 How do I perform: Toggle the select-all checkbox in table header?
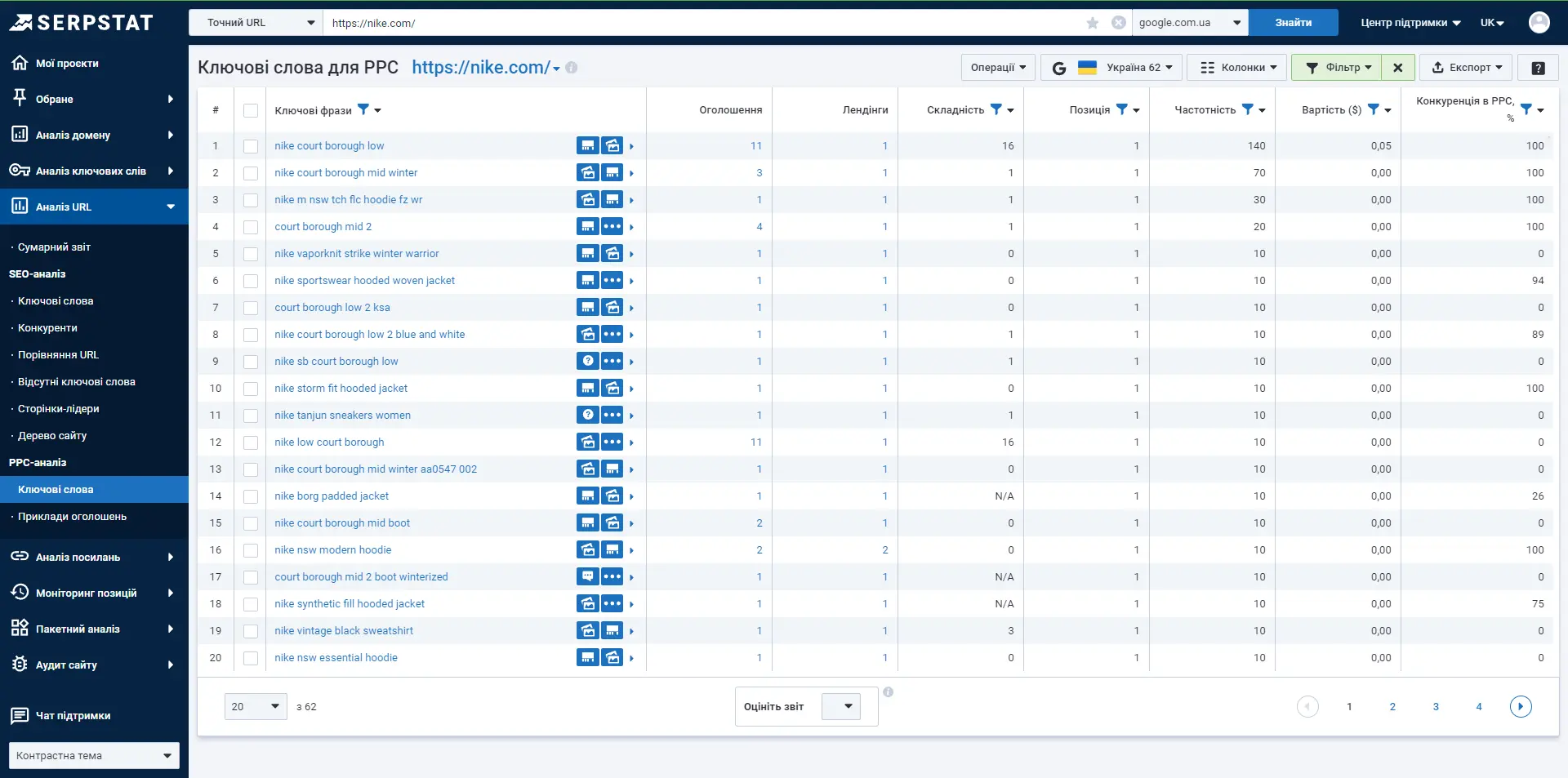(x=251, y=110)
